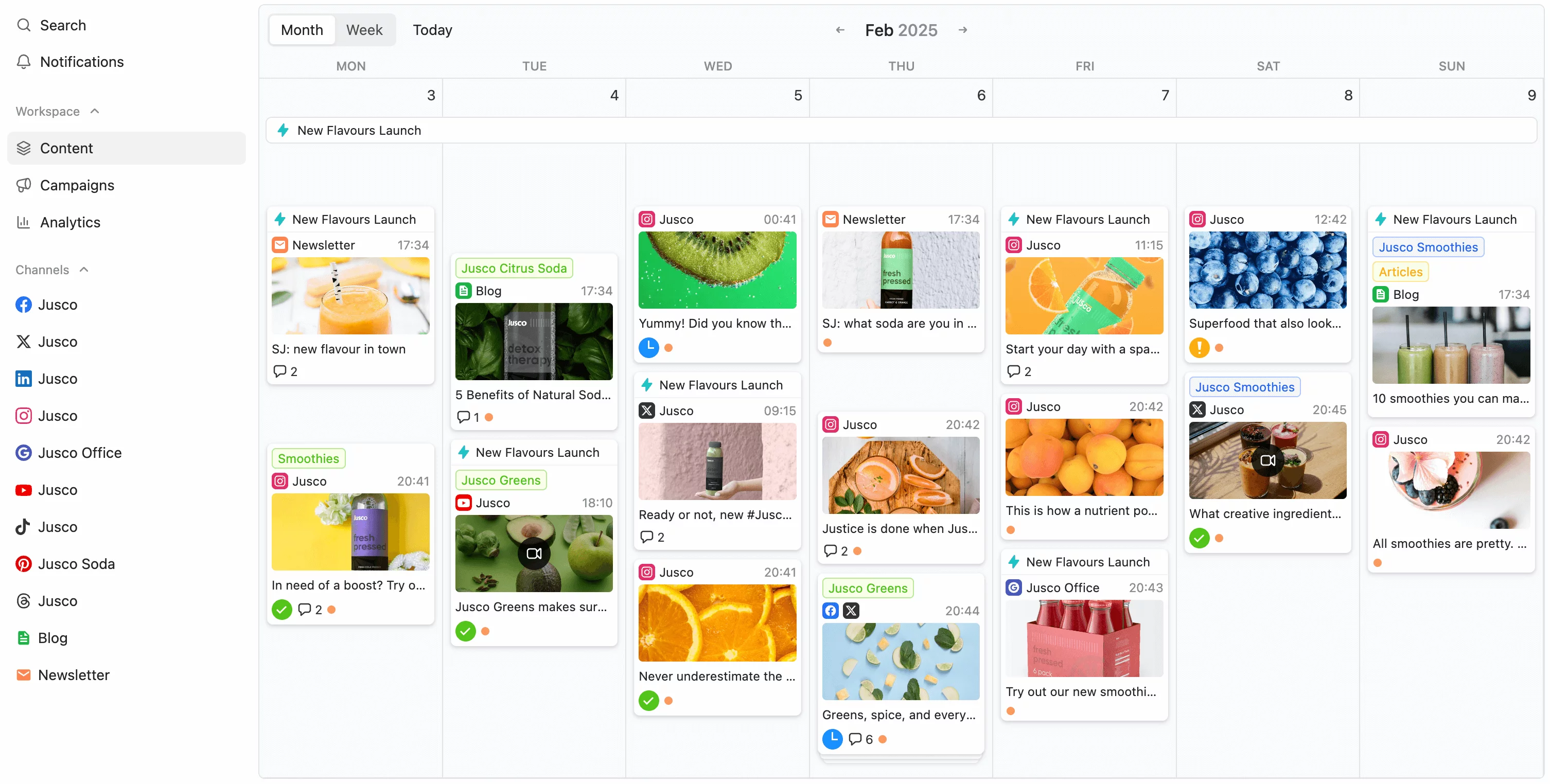The width and height of the screenshot is (1550, 784).
Task: Click the TikTok Jusco channel in sidebar
Action: (x=58, y=526)
